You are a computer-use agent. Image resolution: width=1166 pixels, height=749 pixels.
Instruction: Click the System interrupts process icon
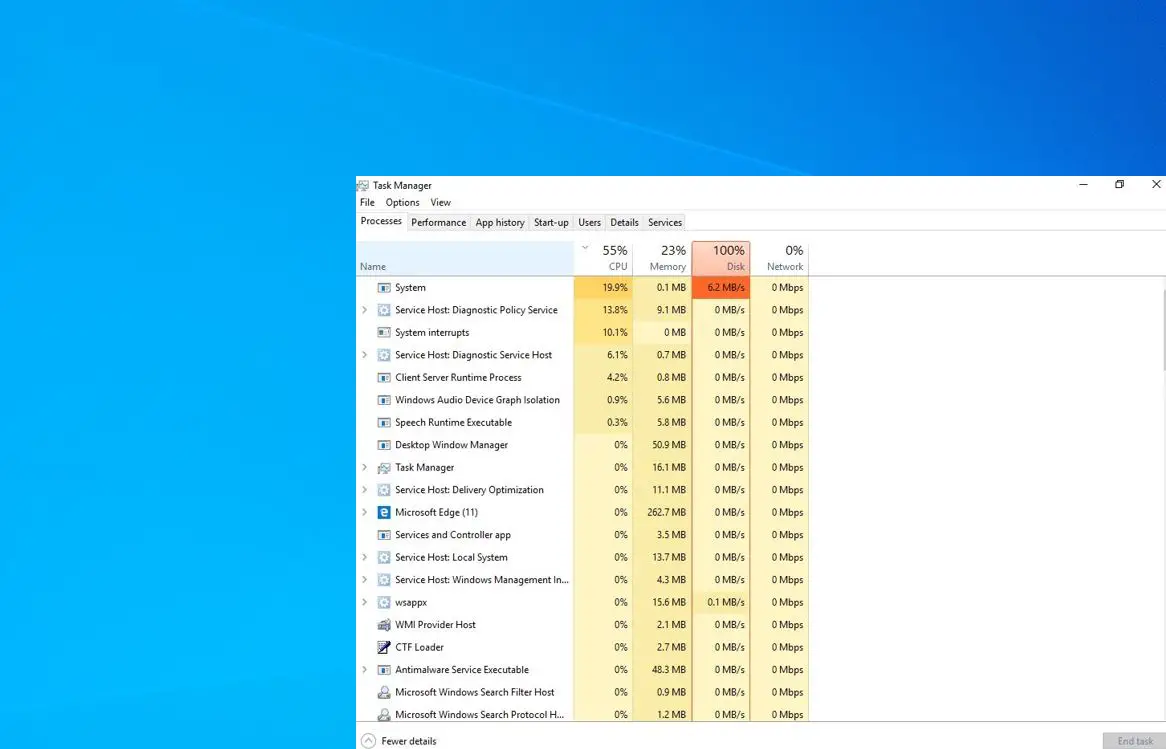[x=384, y=332]
